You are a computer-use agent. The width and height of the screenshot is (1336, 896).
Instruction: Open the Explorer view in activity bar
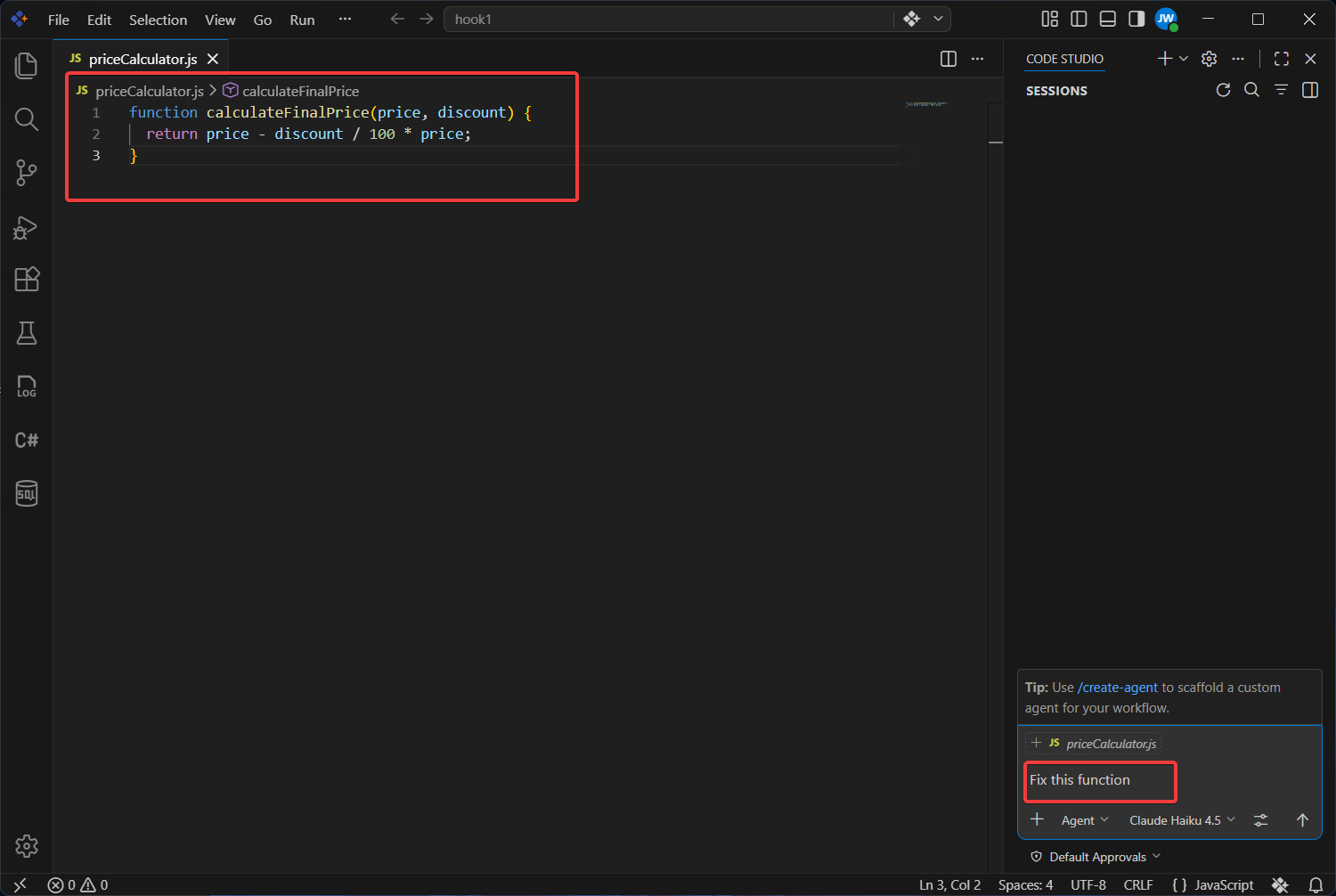(x=27, y=65)
